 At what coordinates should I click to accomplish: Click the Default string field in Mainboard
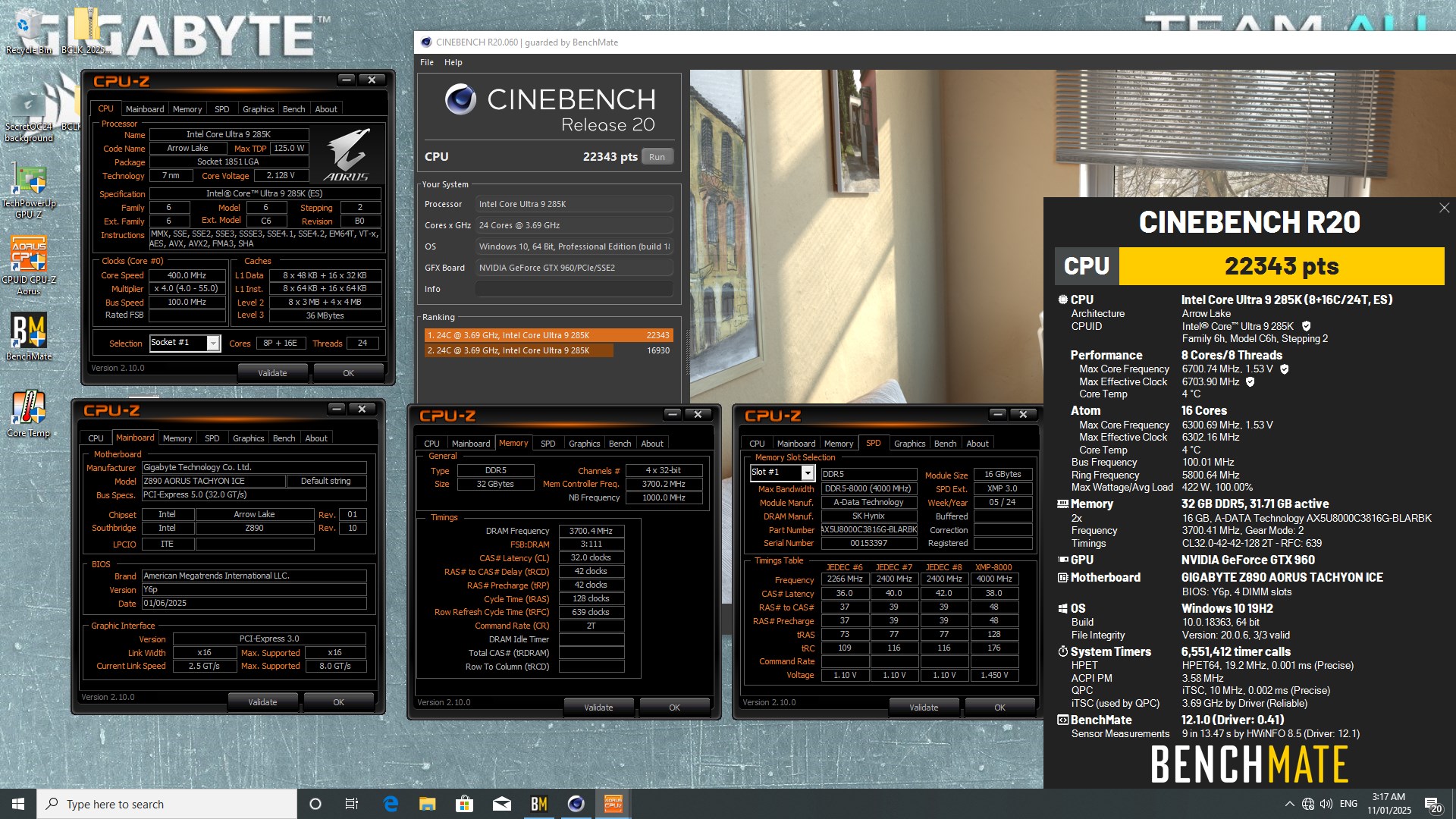[x=326, y=481]
